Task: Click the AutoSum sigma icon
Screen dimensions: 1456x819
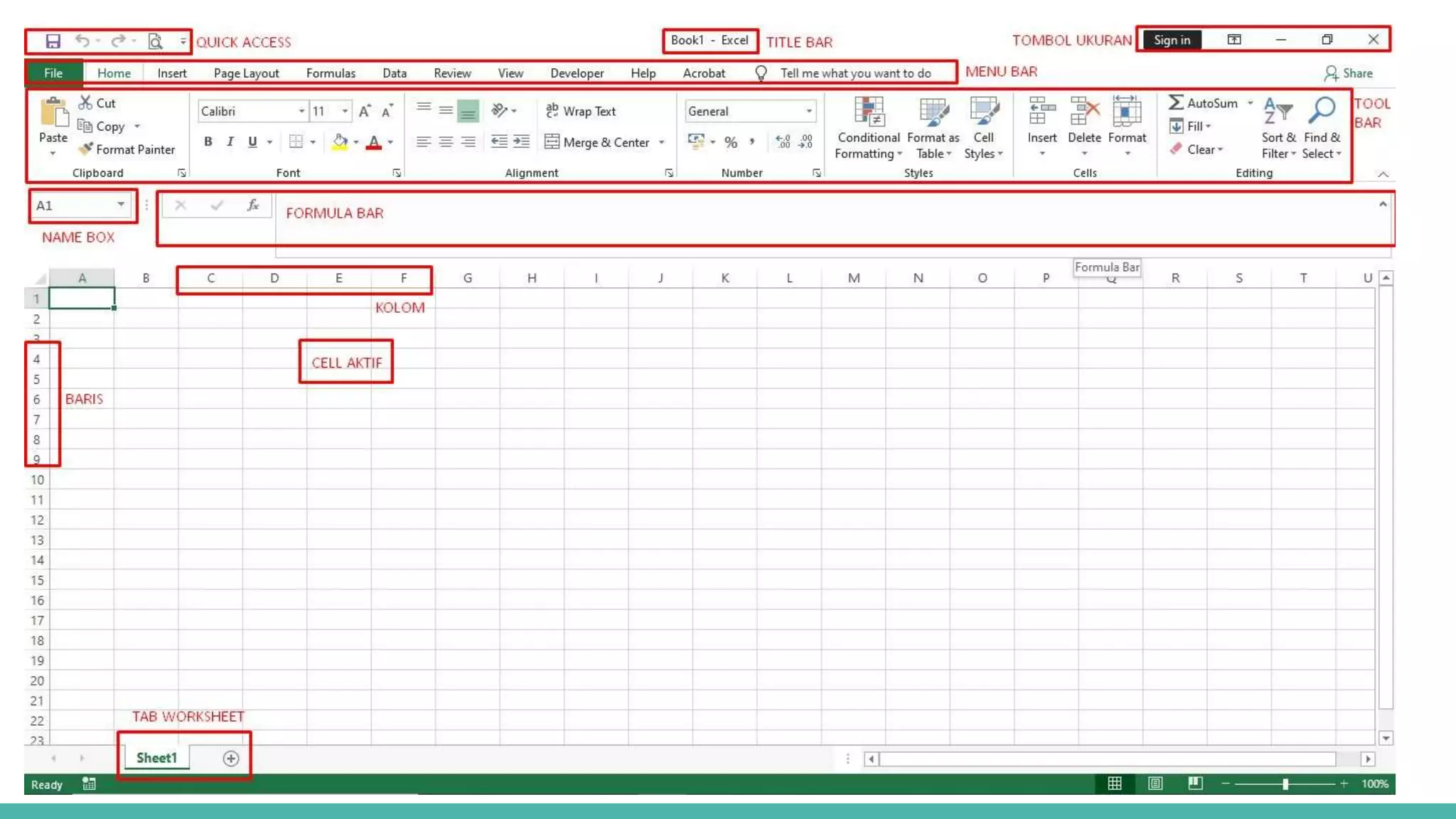Action: 1176,103
